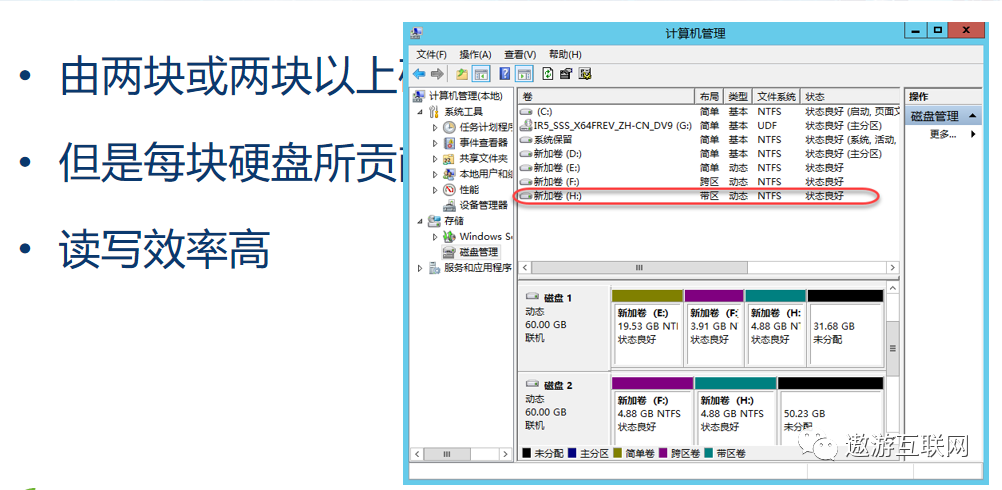Sort by the 状态 column header
Screen dimensions: 1002x490
click(850, 96)
